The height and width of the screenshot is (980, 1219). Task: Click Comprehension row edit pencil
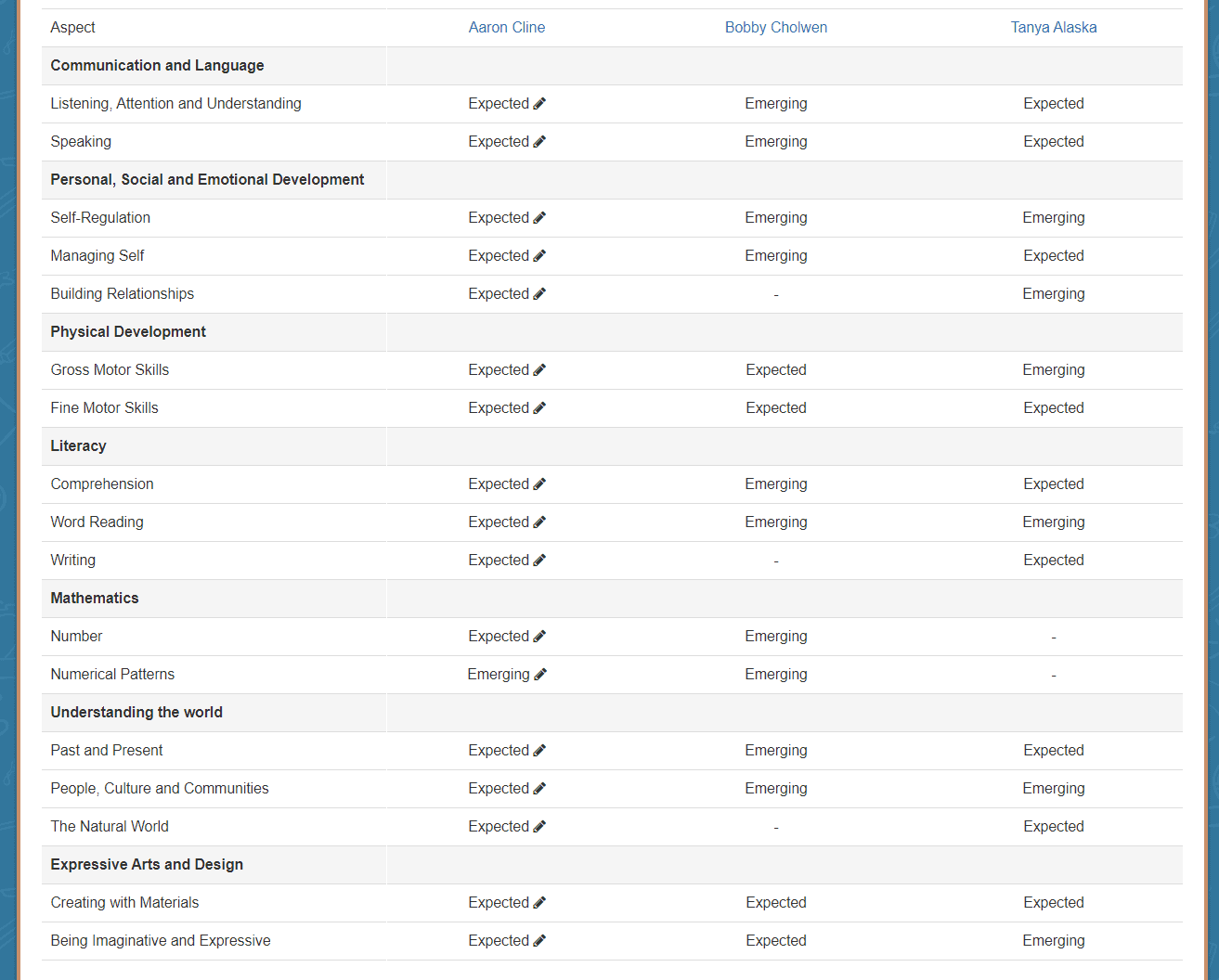[539, 484]
